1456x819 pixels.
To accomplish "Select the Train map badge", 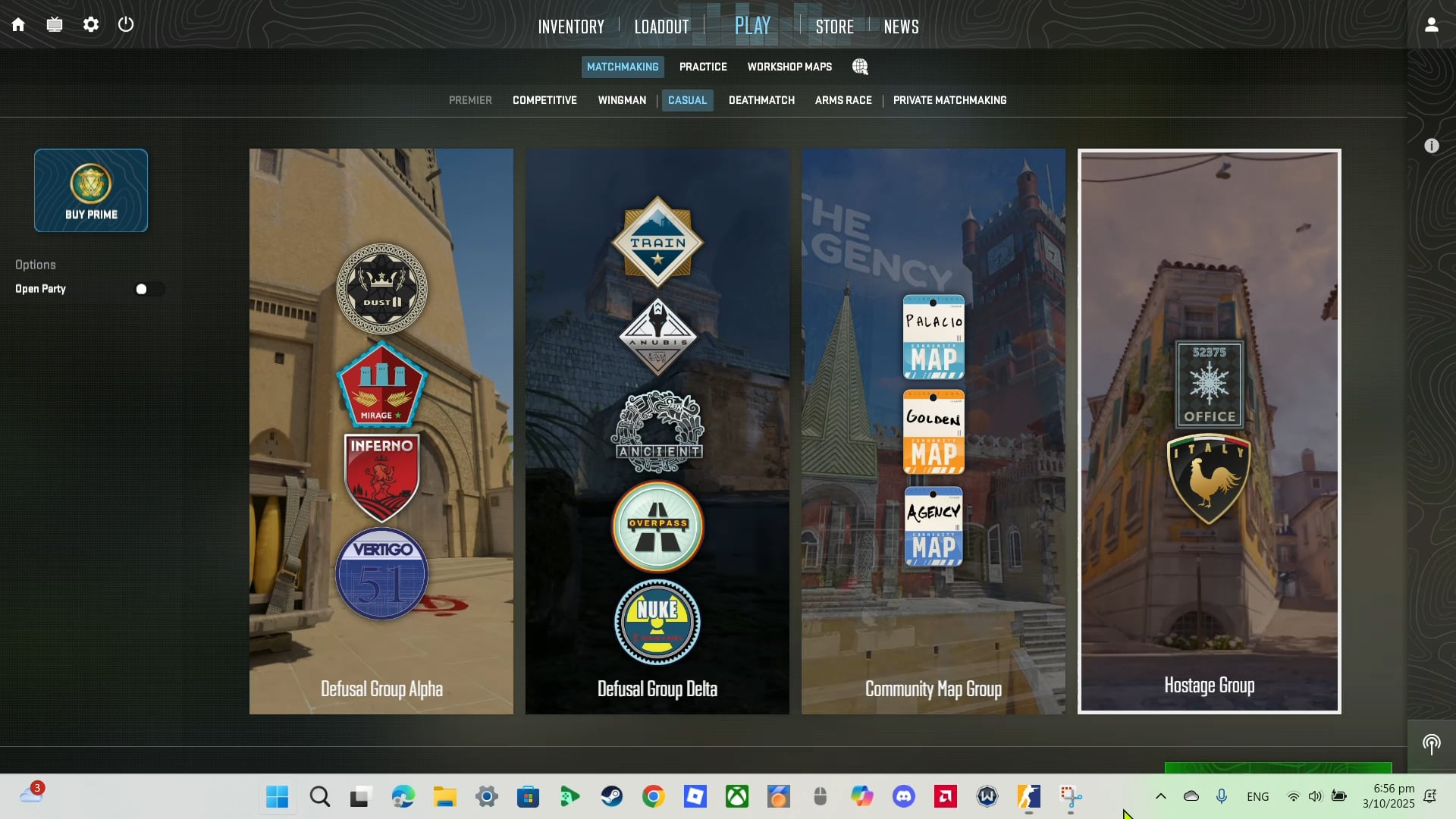I will 657,243.
